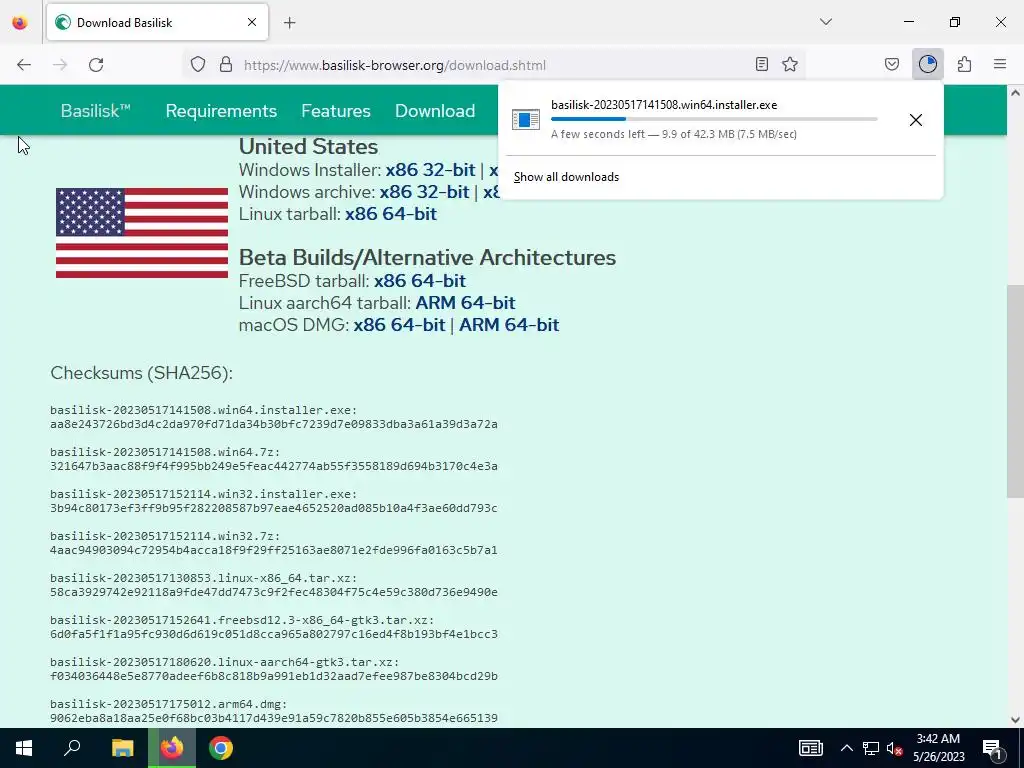Screen dimensions: 1024x768
Task: Click the scrollbar down arrow
Action: (x=1015, y=720)
